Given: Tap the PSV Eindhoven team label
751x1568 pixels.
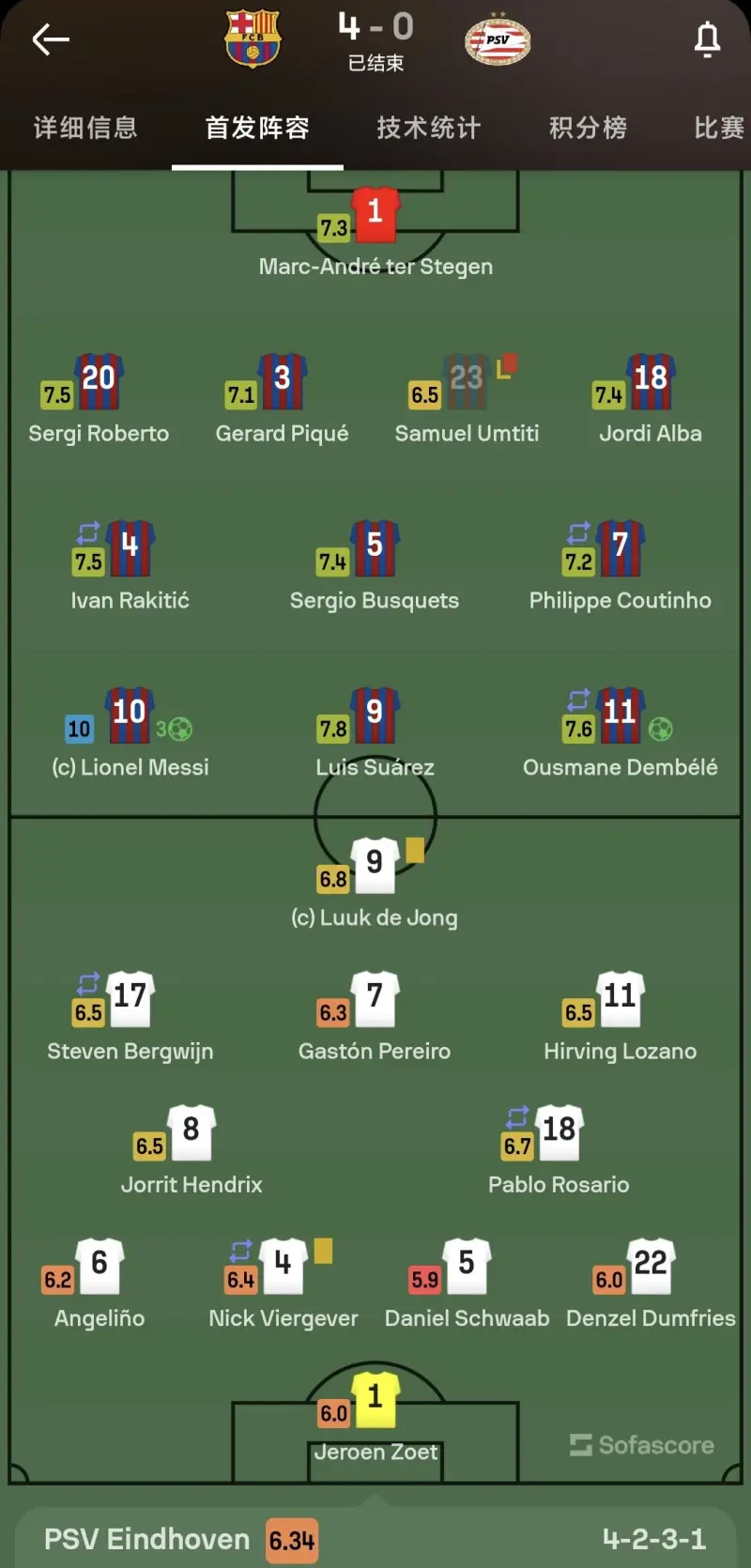Looking at the screenshot, I should tap(147, 1540).
